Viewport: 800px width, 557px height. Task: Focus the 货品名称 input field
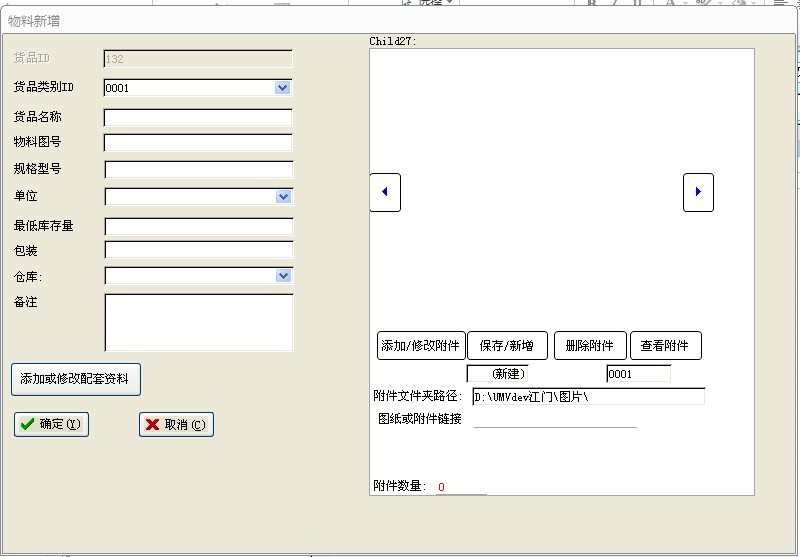pyautogui.click(x=198, y=117)
